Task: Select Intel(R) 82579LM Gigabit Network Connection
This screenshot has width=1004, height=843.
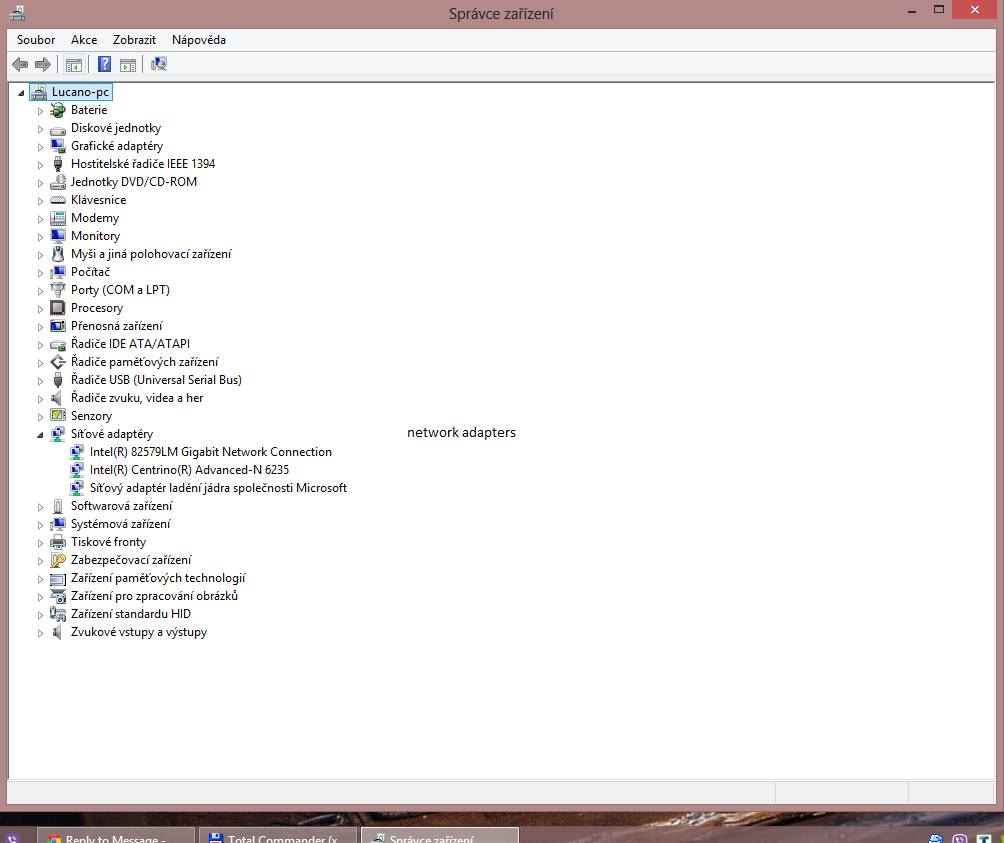Action: point(211,452)
